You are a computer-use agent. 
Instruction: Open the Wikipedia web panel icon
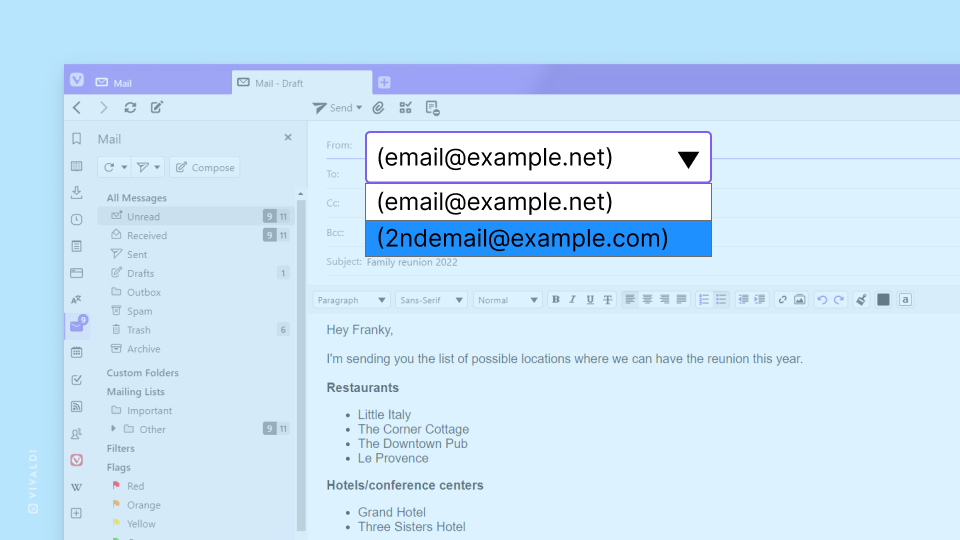click(x=77, y=487)
